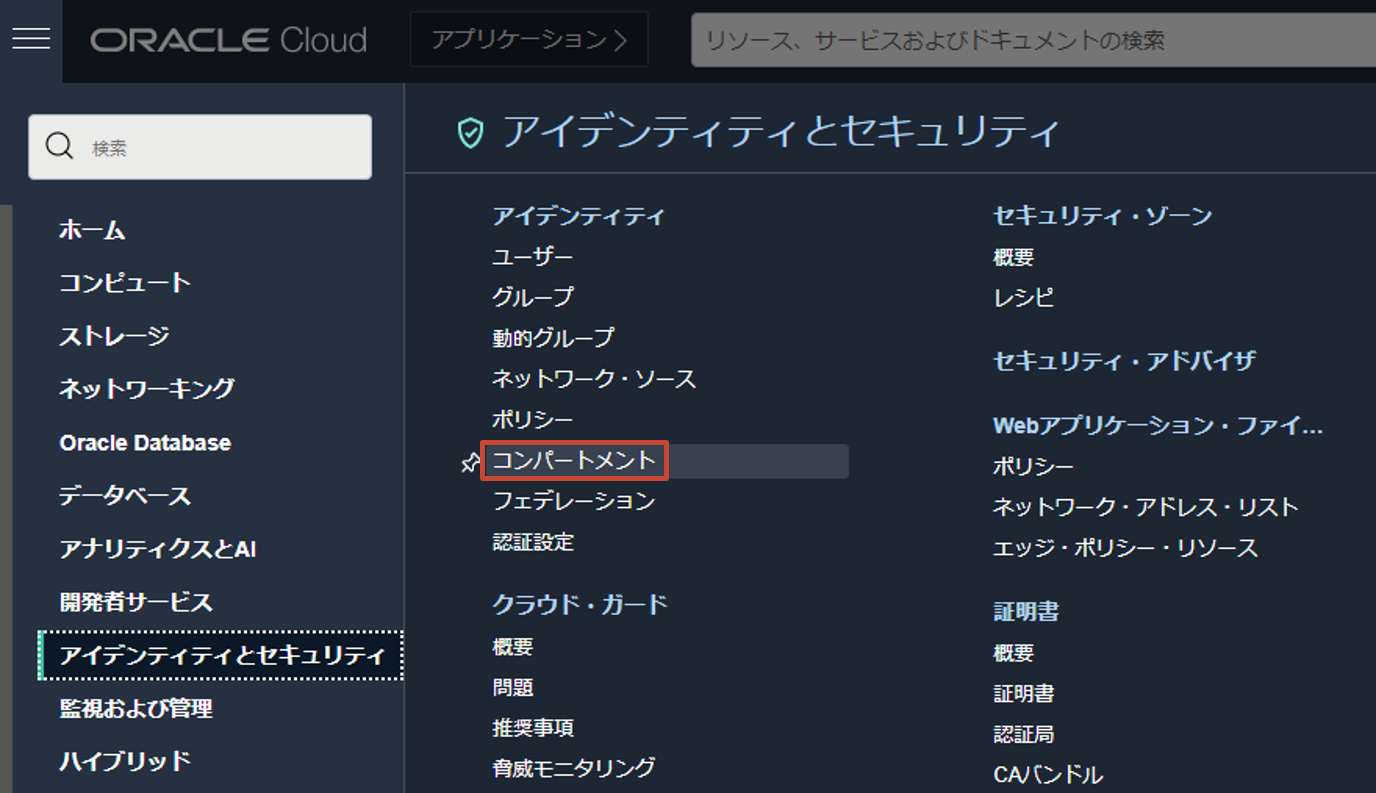Click レシピ under セキュリティ・ゾーン

click(x=1023, y=298)
